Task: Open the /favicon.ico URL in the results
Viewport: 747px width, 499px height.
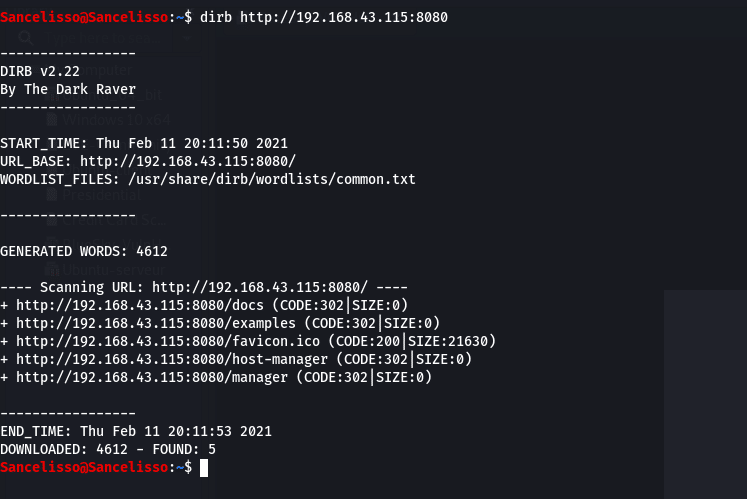Action: 168,342
